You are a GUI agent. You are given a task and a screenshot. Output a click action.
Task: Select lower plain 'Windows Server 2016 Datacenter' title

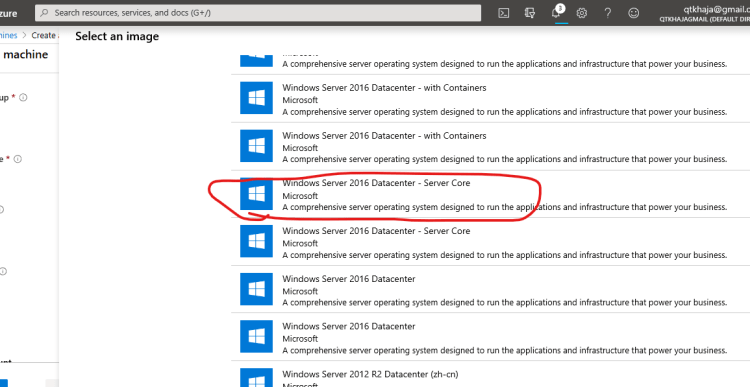349,326
